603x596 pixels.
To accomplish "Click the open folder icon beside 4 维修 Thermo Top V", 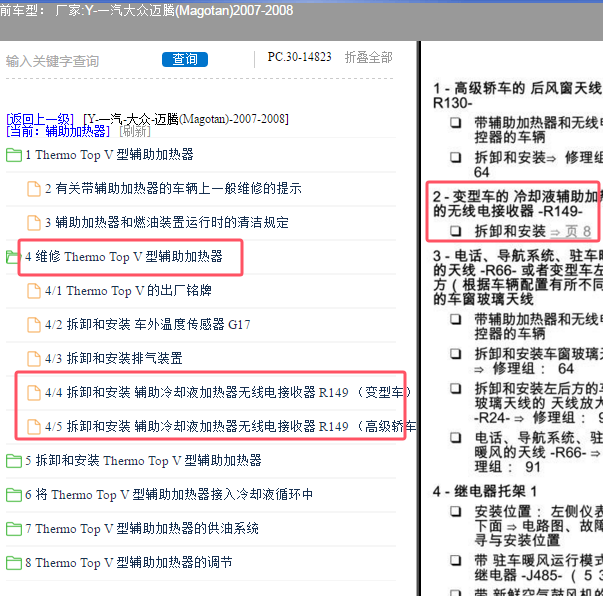I will [12, 257].
